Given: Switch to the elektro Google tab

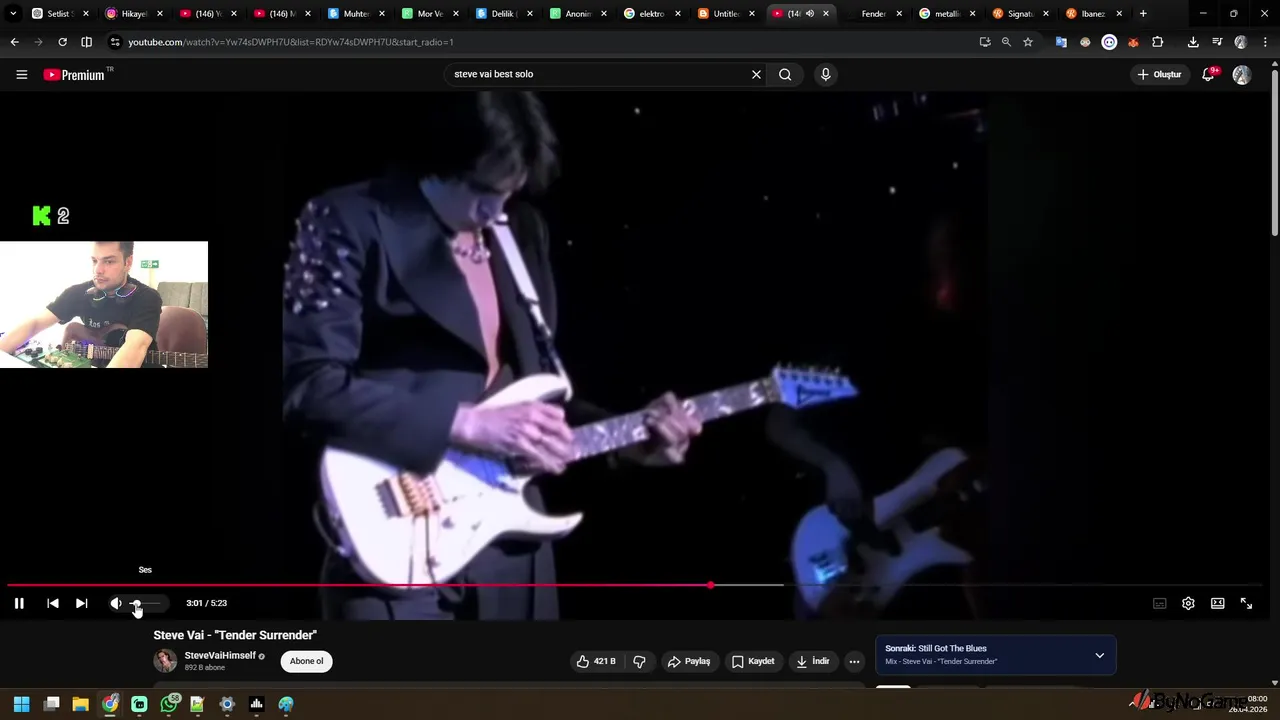Looking at the screenshot, I should click(x=651, y=14).
